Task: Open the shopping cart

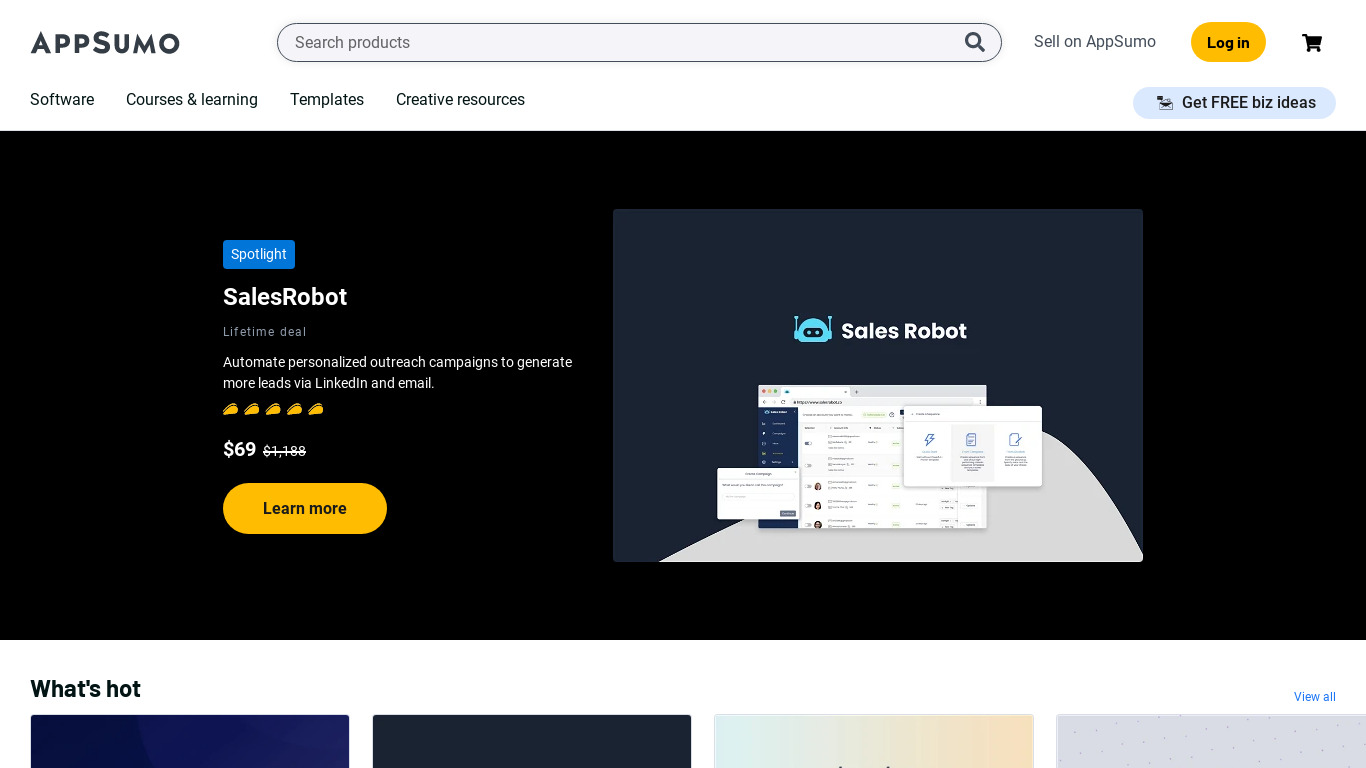Action: click(1311, 42)
